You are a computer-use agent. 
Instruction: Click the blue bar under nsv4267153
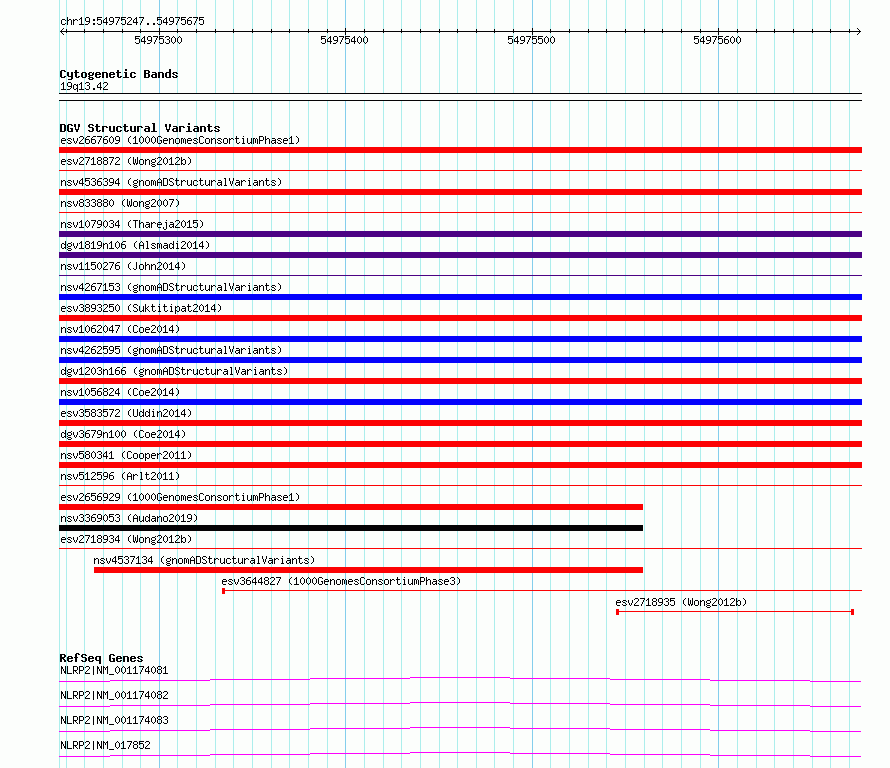[460, 297]
